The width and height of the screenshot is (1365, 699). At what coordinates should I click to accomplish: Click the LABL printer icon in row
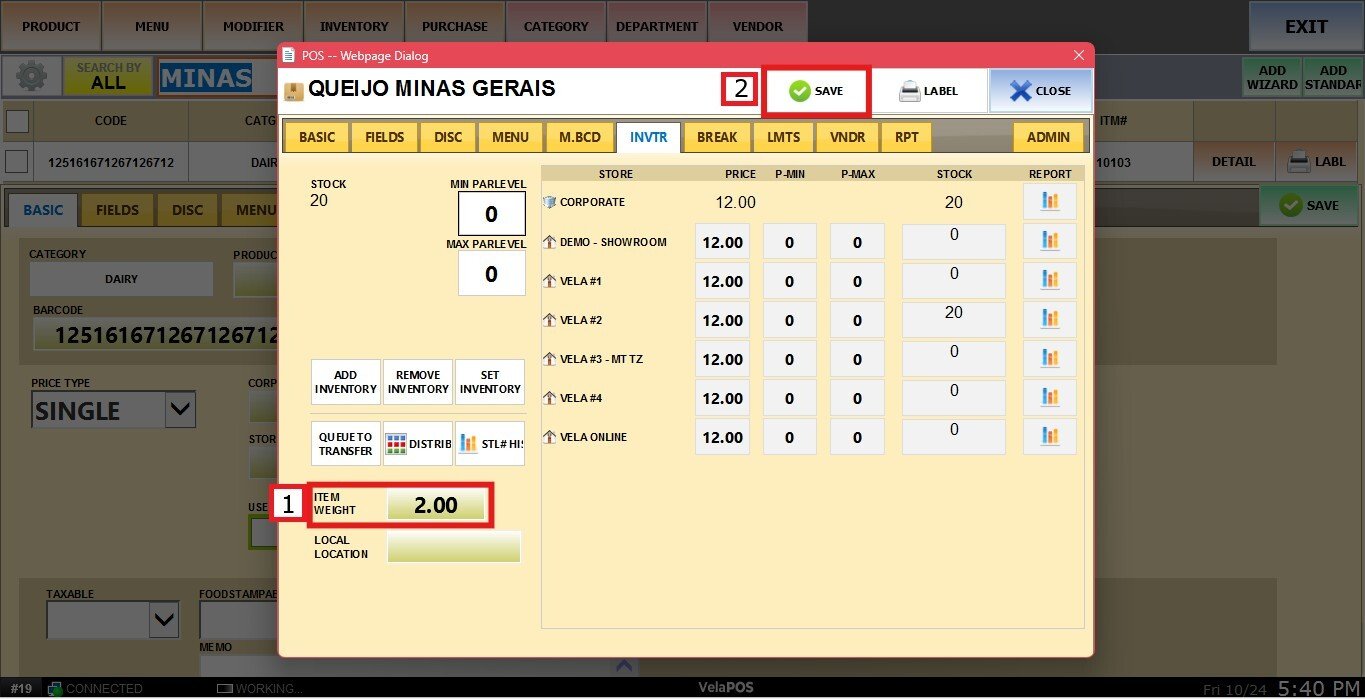(x=1316, y=161)
